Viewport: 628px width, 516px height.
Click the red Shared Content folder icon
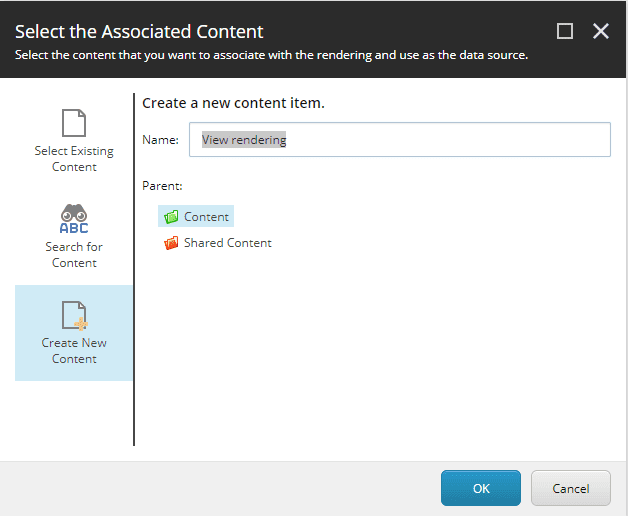[x=171, y=242]
